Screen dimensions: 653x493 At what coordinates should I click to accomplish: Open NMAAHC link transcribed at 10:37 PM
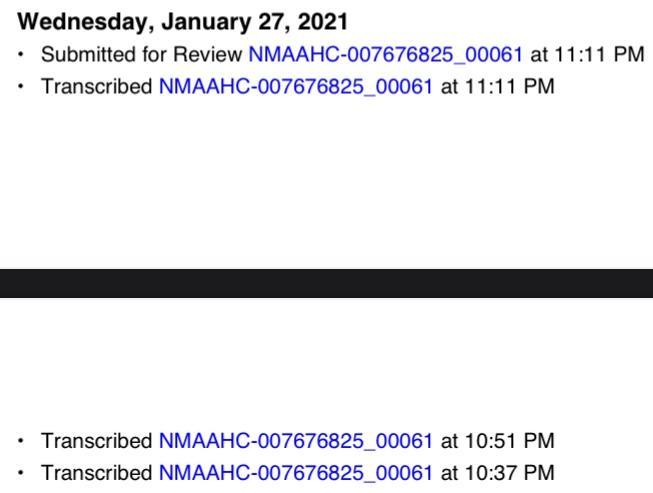(295, 472)
